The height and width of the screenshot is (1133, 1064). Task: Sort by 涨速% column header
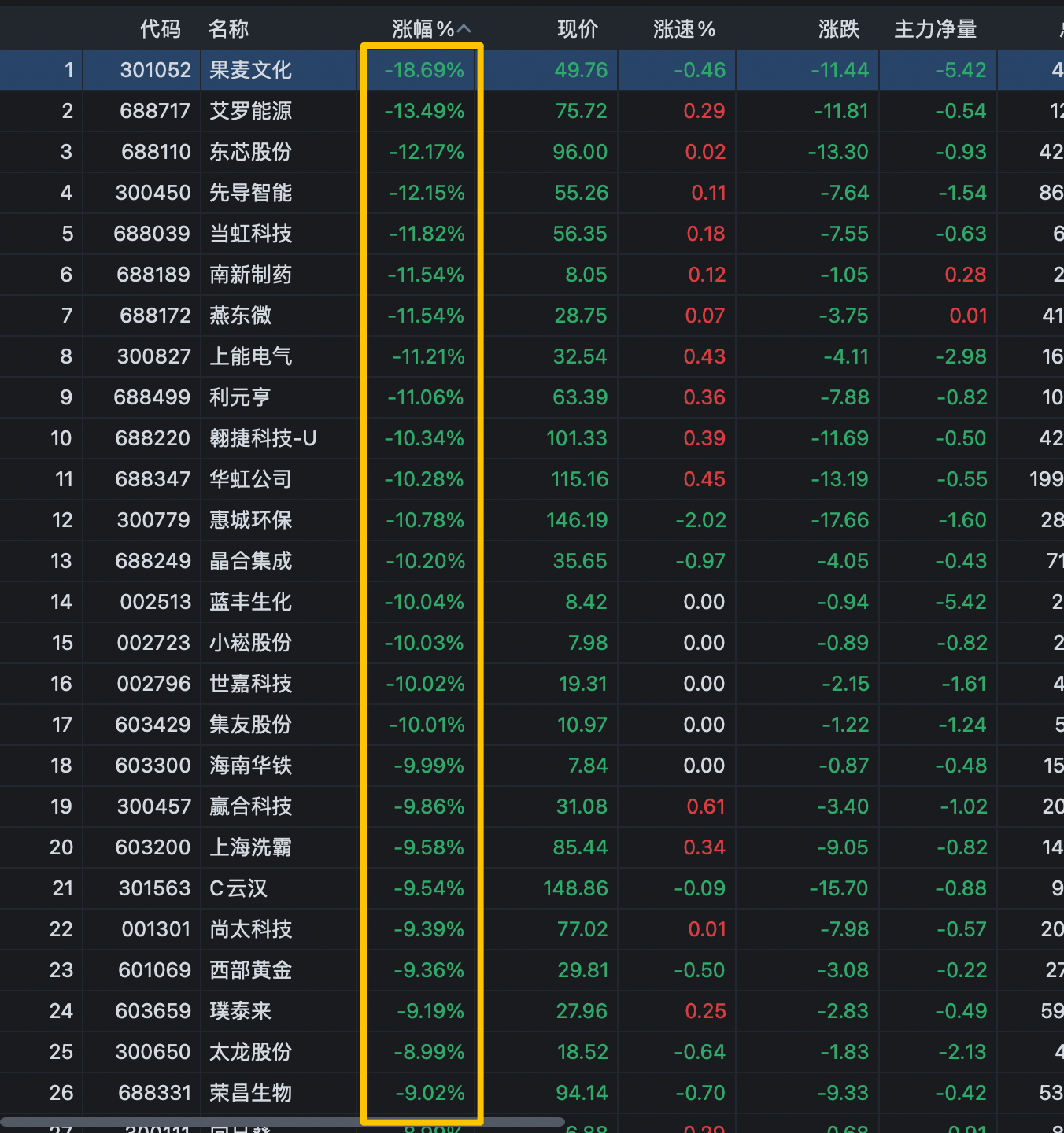(684, 29)
